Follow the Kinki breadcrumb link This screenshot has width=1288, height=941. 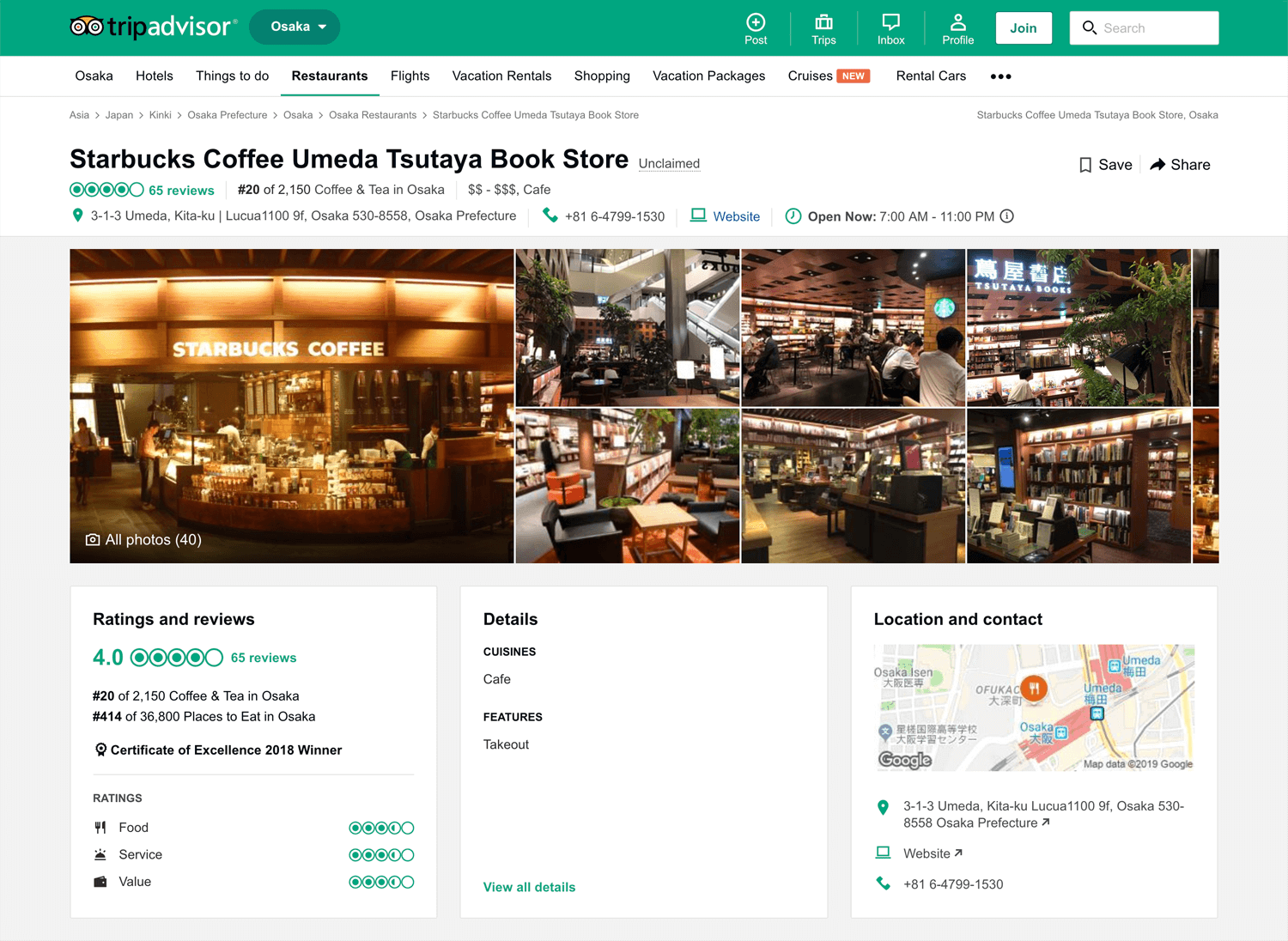pyautogui.click(x=161, y=115)
